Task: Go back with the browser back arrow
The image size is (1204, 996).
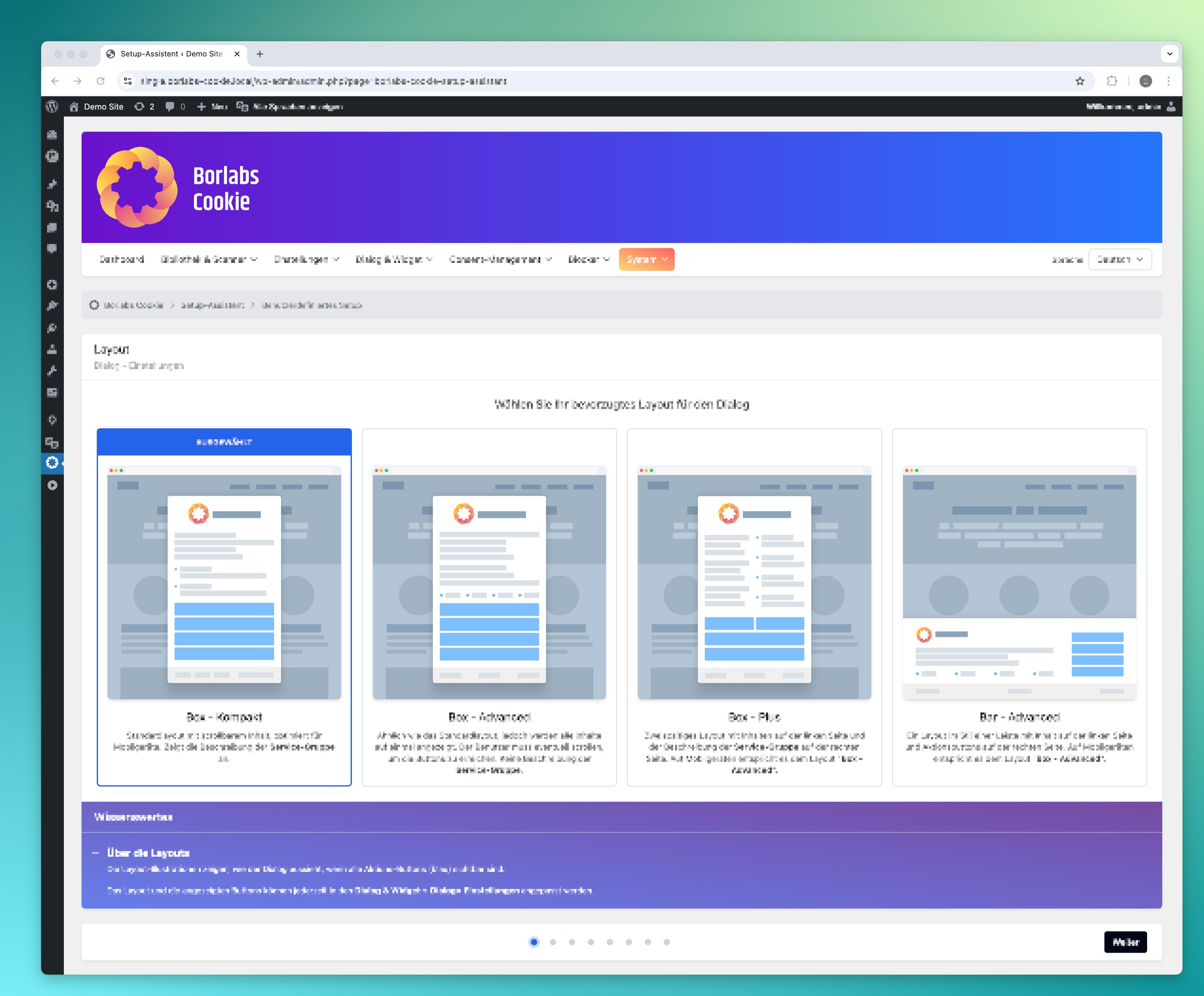Action: [55, 82]
